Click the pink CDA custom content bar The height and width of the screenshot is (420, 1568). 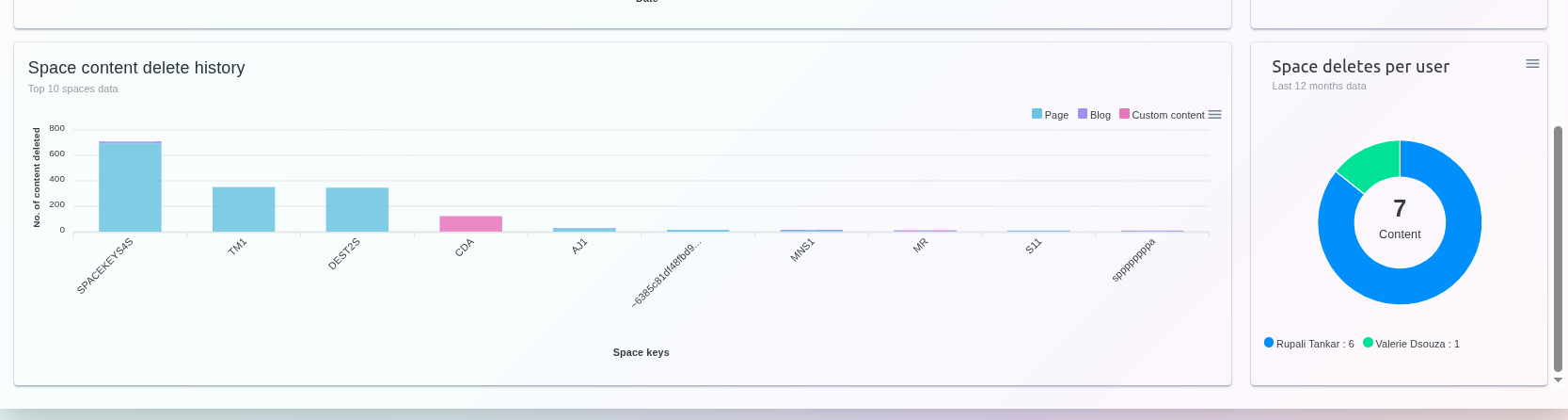tap(470, 224)
